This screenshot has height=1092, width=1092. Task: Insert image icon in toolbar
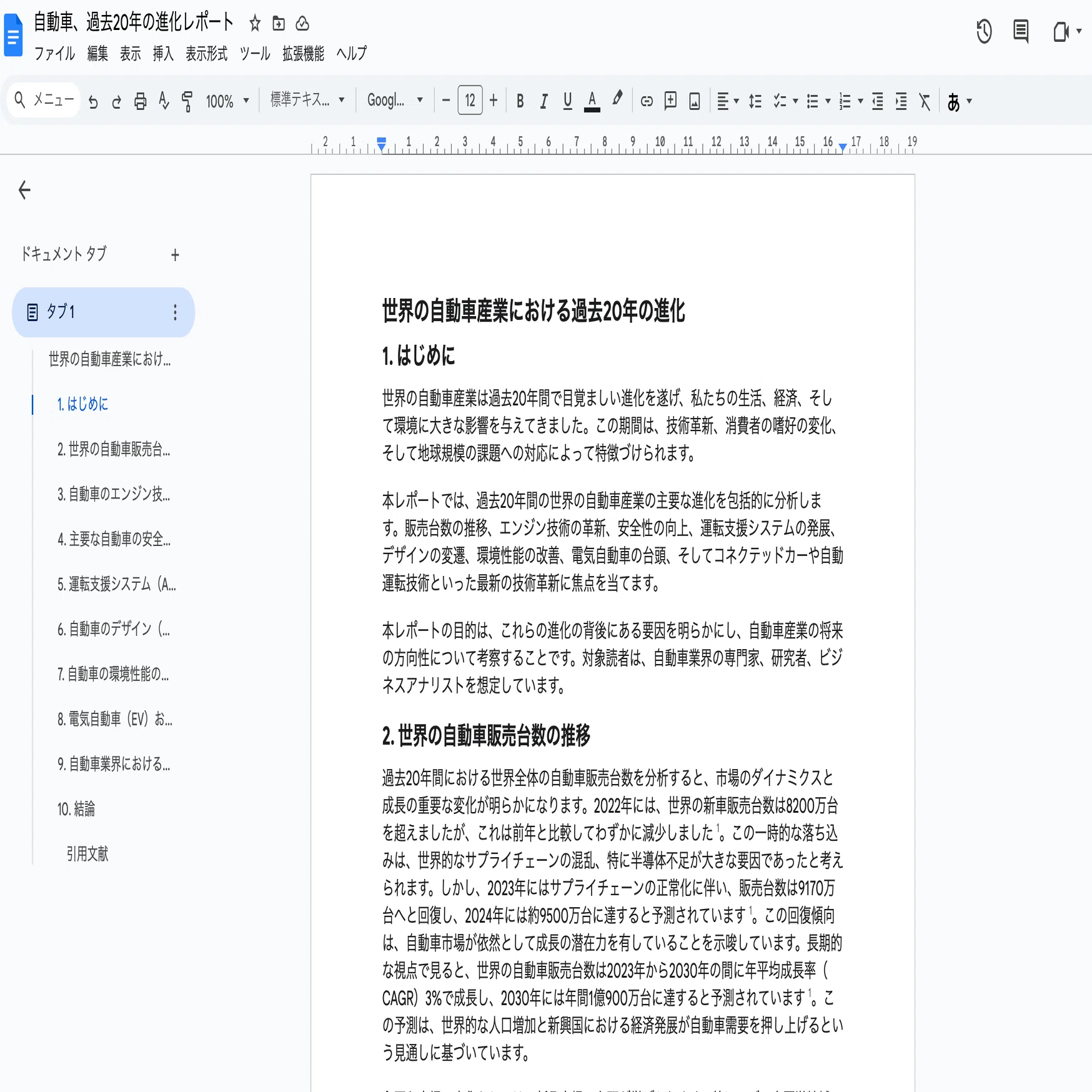(694, 101)
